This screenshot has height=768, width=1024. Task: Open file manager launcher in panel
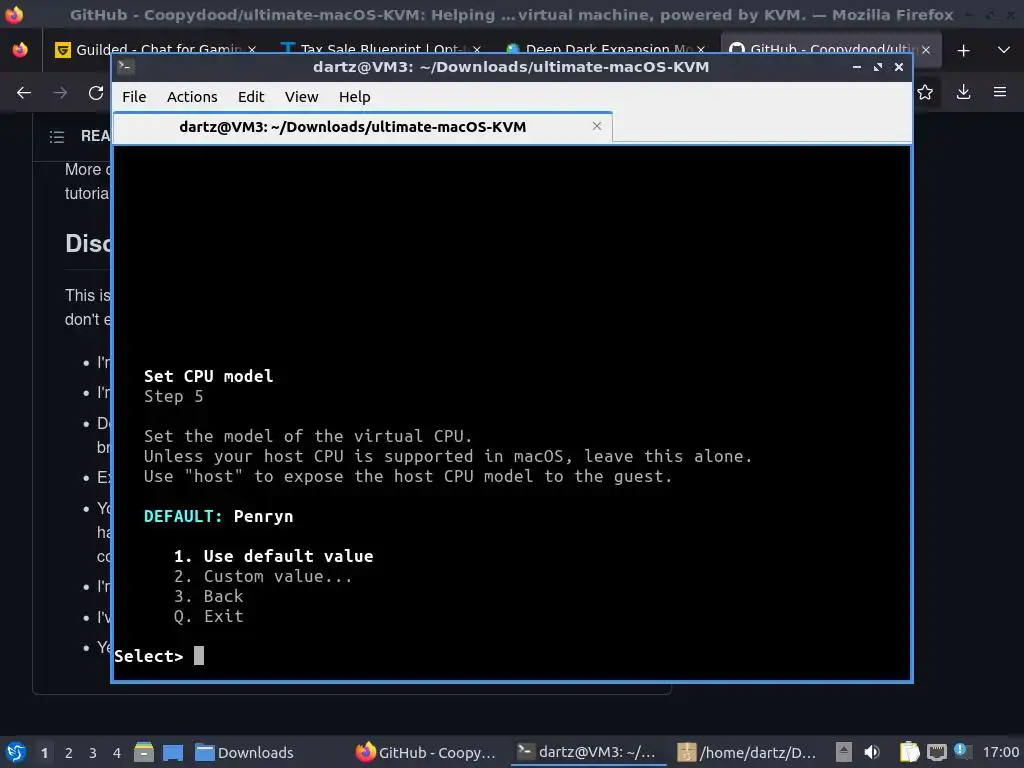(x=144, y=752)
